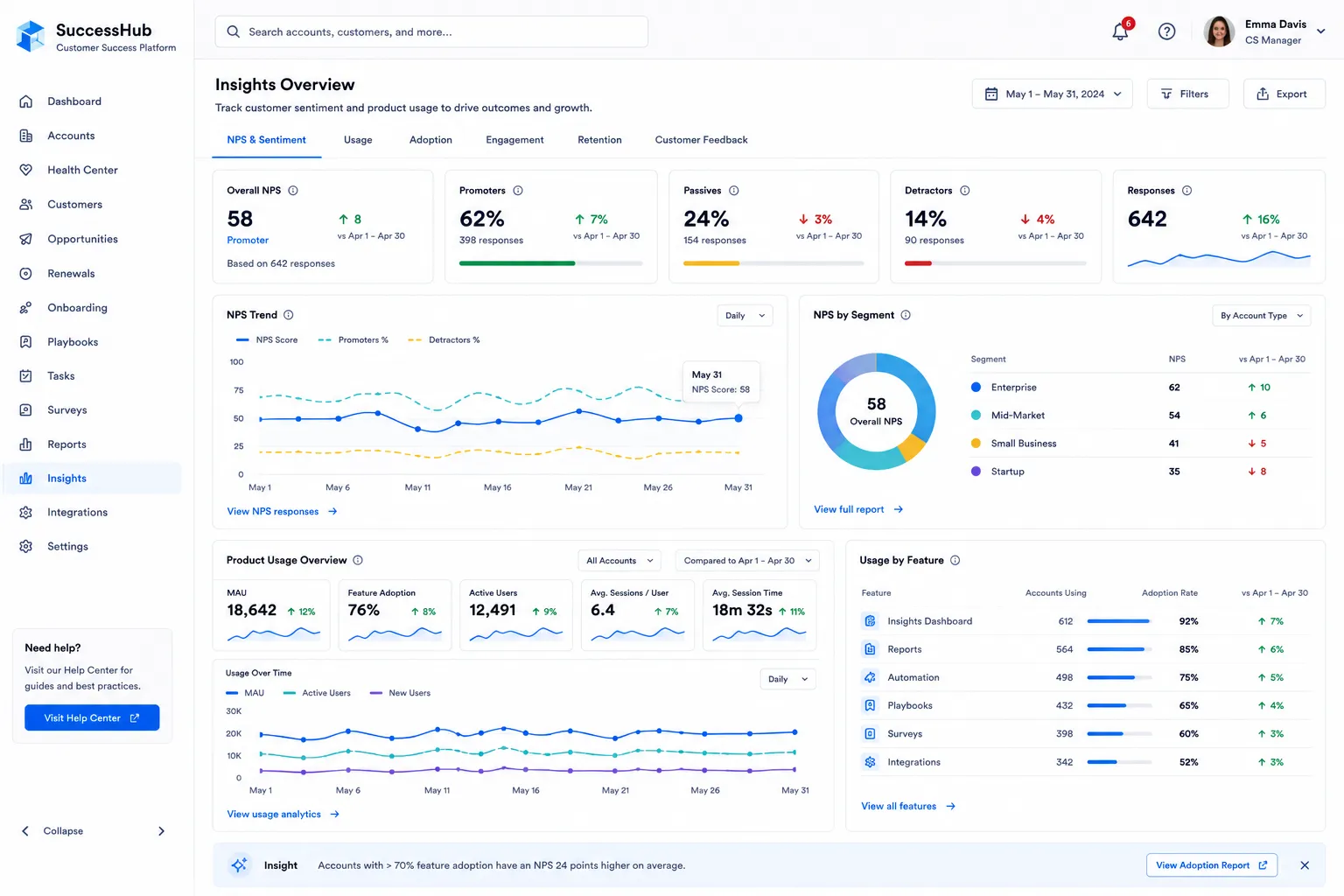Collapse the sidebar
Viewport: 1344px width, 896px height.
click(x=52, y=831)
